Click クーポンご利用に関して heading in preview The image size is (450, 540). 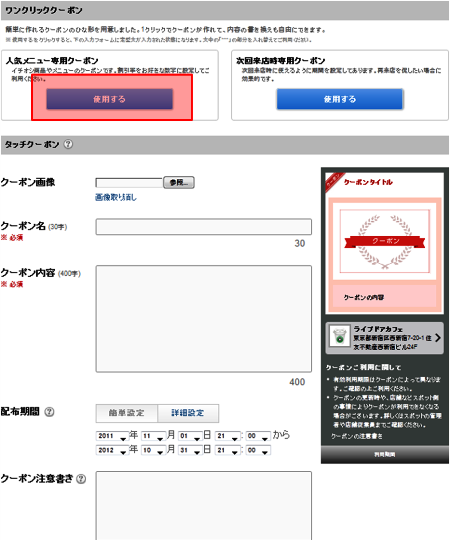tap(363, 367)
